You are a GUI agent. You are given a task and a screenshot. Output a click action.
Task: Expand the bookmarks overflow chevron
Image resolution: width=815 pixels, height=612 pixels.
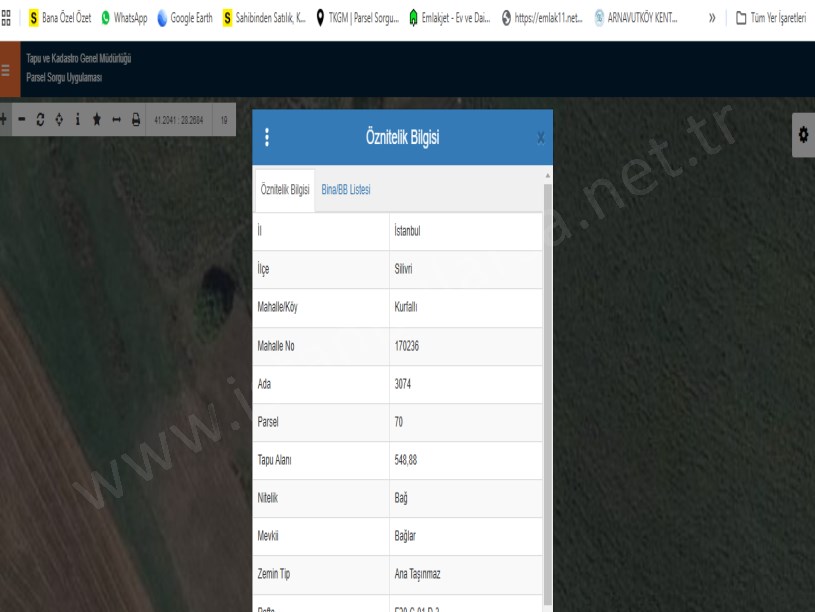(711, 18)
